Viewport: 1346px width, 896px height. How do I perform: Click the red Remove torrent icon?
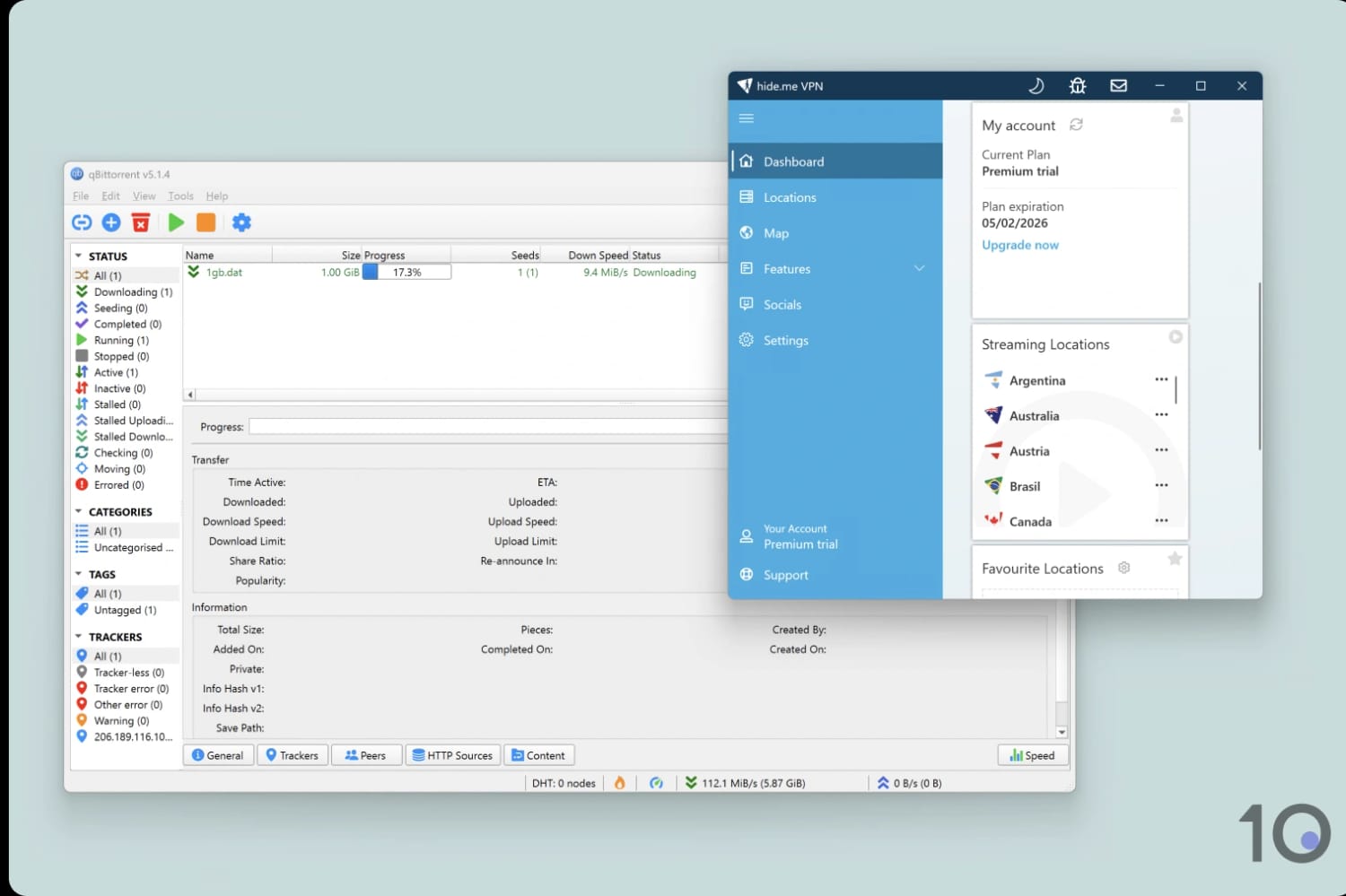(141, 222)
